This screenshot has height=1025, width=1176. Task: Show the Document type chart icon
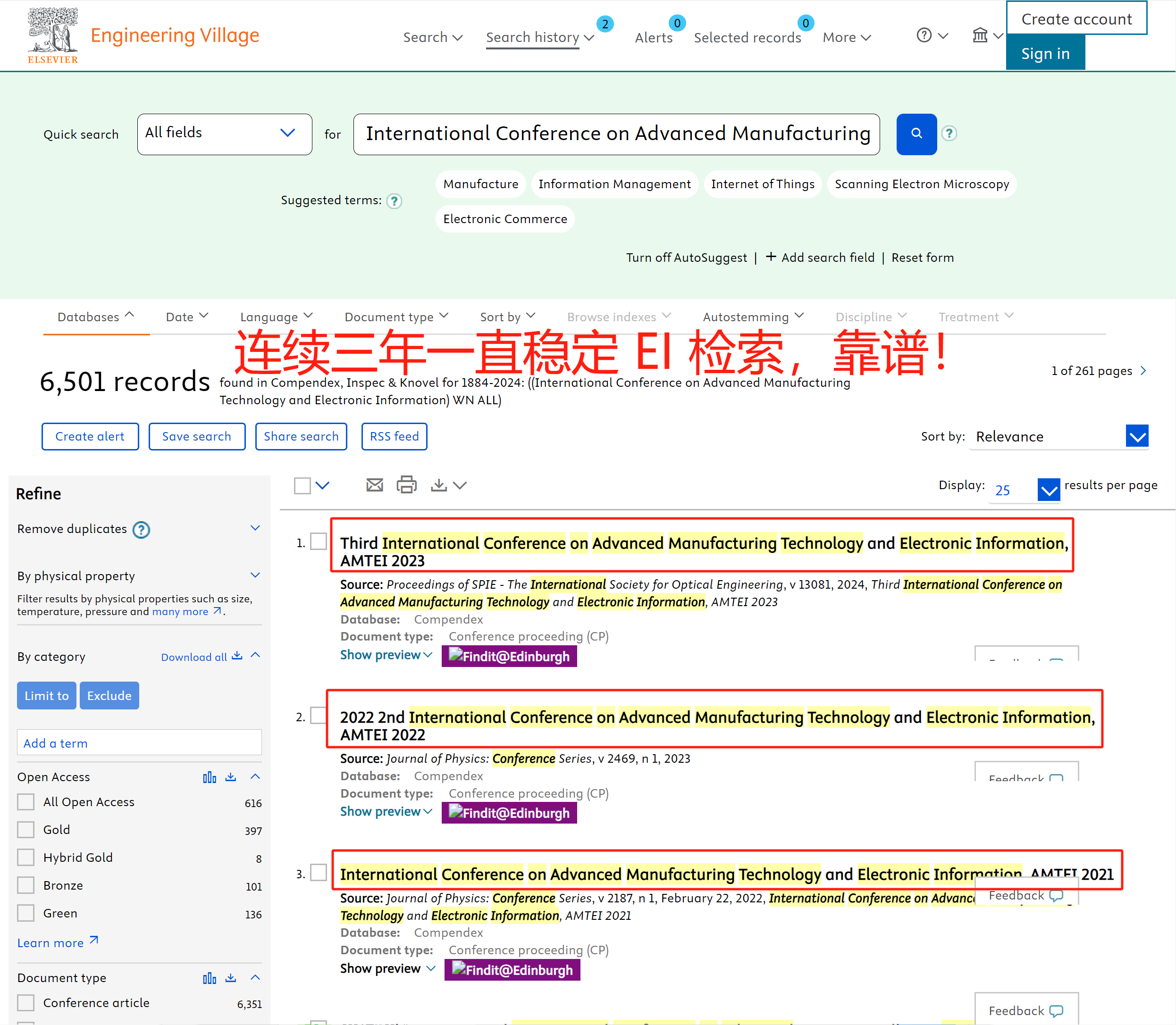click(x=210, y=977)
